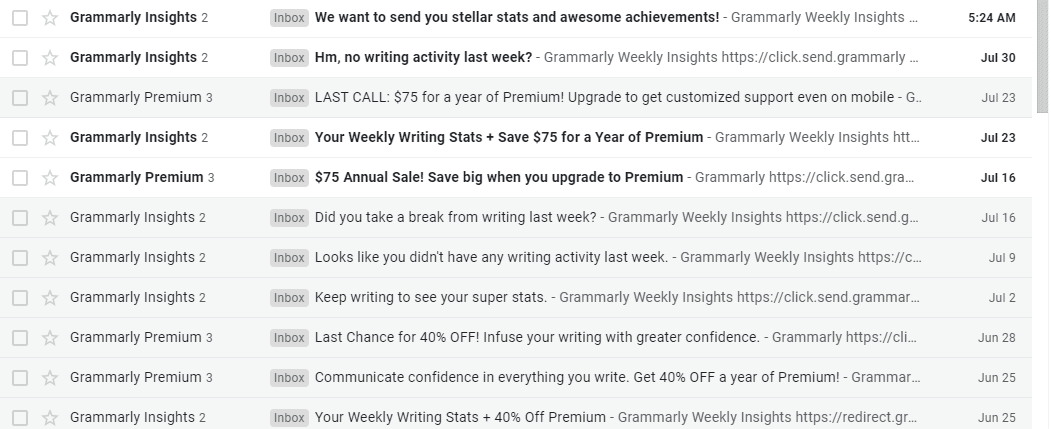Viewport: 1051px width, 429px height.
Task: Check the box for 'stellar stats' email
Action: pyautogui.click(x=20, y=18)
